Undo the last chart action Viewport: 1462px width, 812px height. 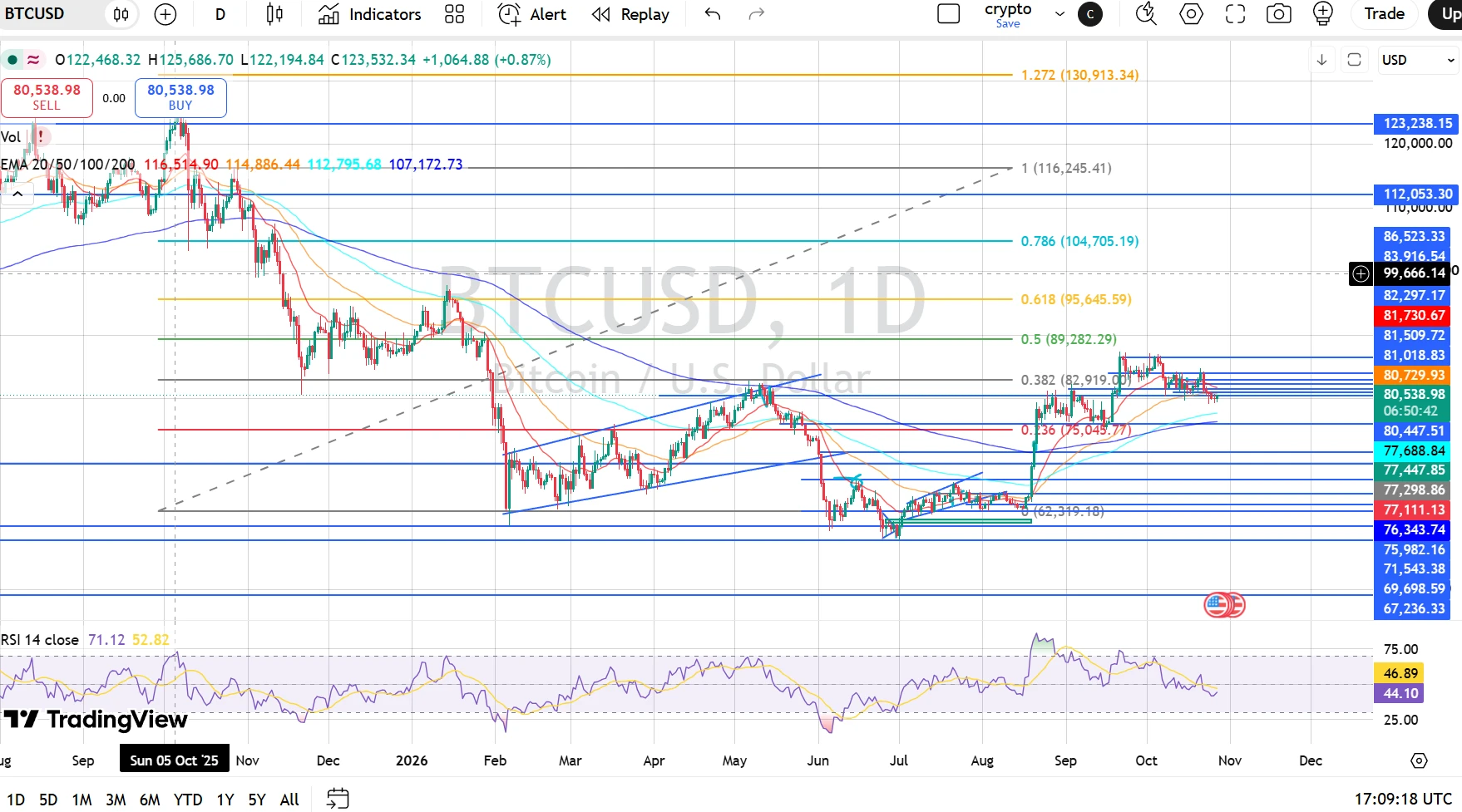click(x=713, y=14)
